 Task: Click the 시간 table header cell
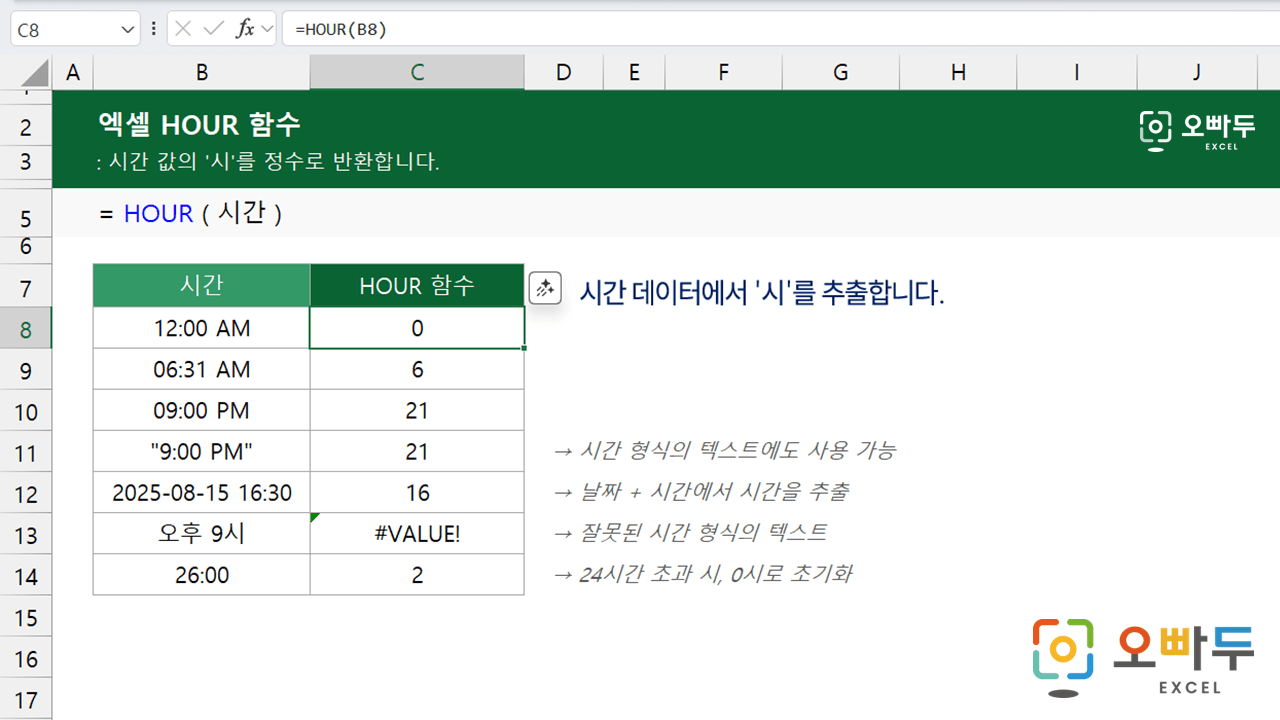(x=202, y=287)
